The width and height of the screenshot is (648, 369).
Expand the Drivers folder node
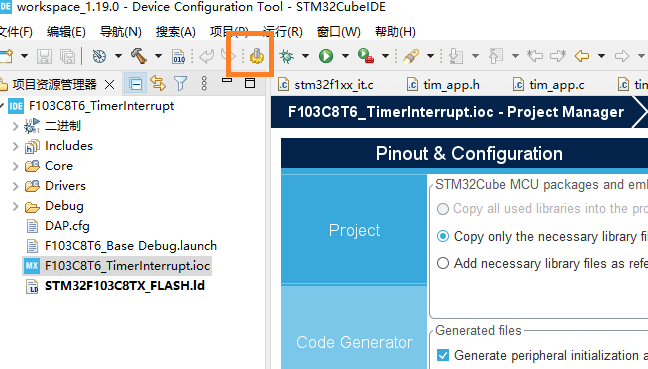(x=15, y=186)
